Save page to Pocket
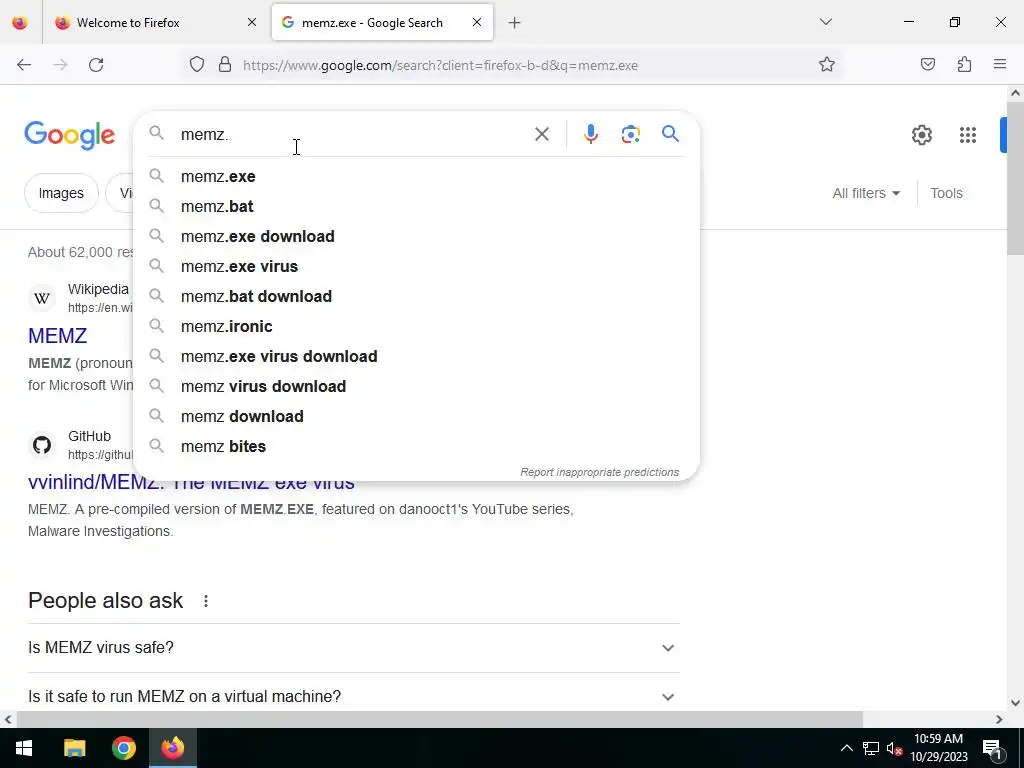This screenshot has width=1024, height=768. 927,65
